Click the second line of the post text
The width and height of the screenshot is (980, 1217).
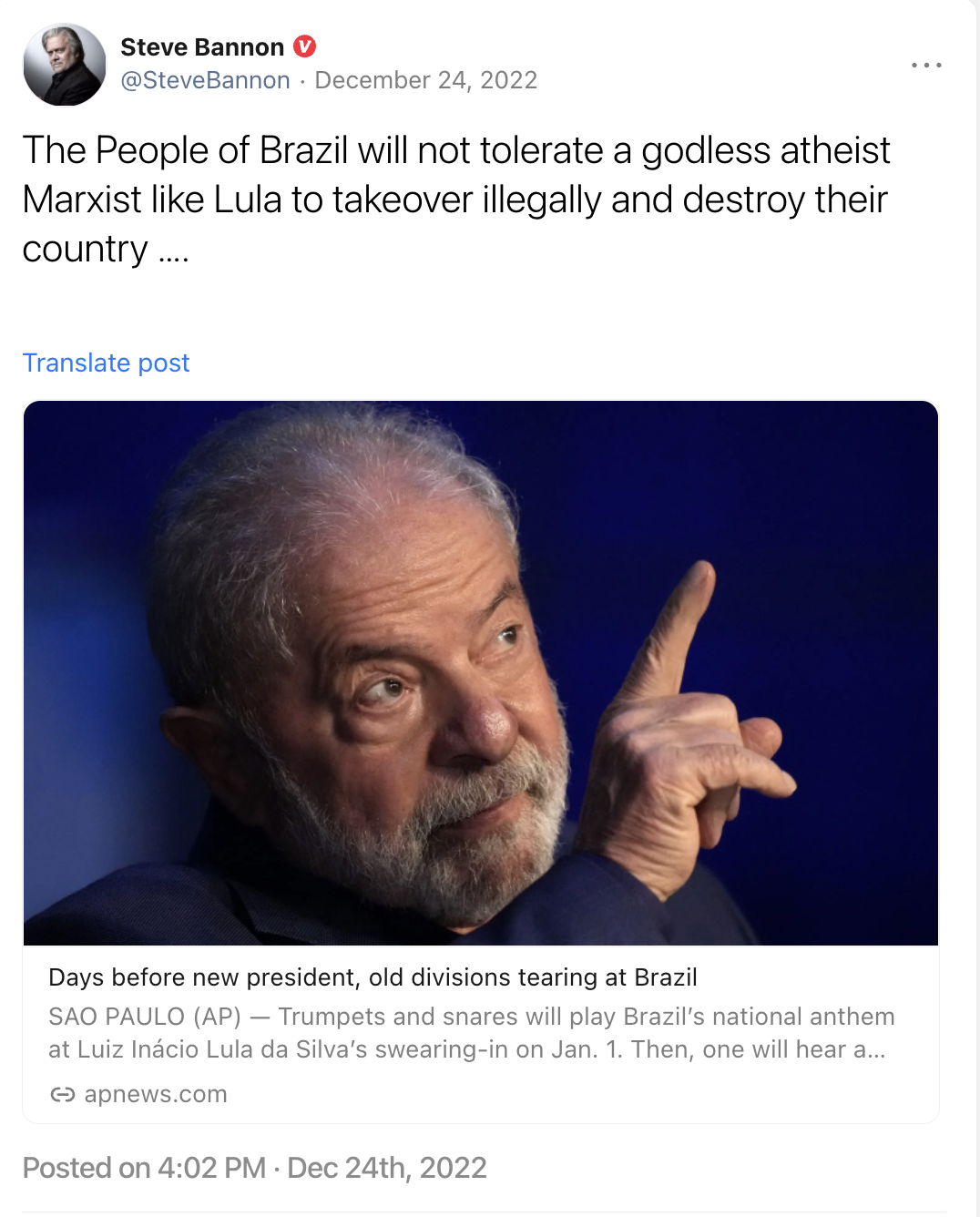[455, 199]
